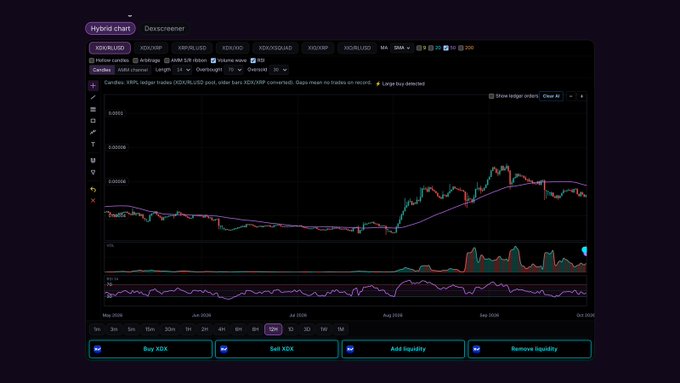Set timeframe to 5m
The image size is (680, 383).
point(131,329)
